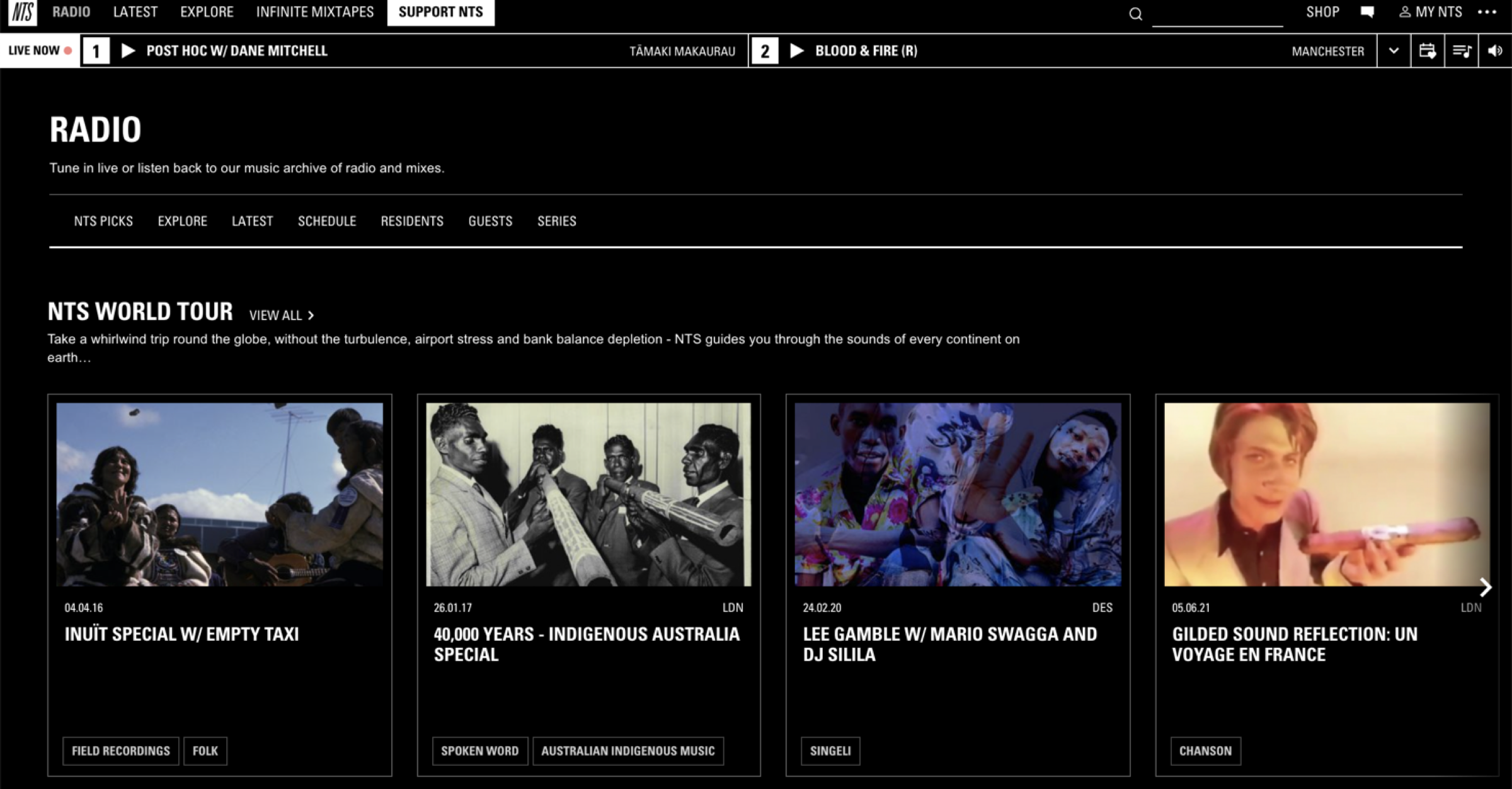Select channel 1 number box
The width and height of the screenshot is (1512, 789).
(x=96, y=51)
